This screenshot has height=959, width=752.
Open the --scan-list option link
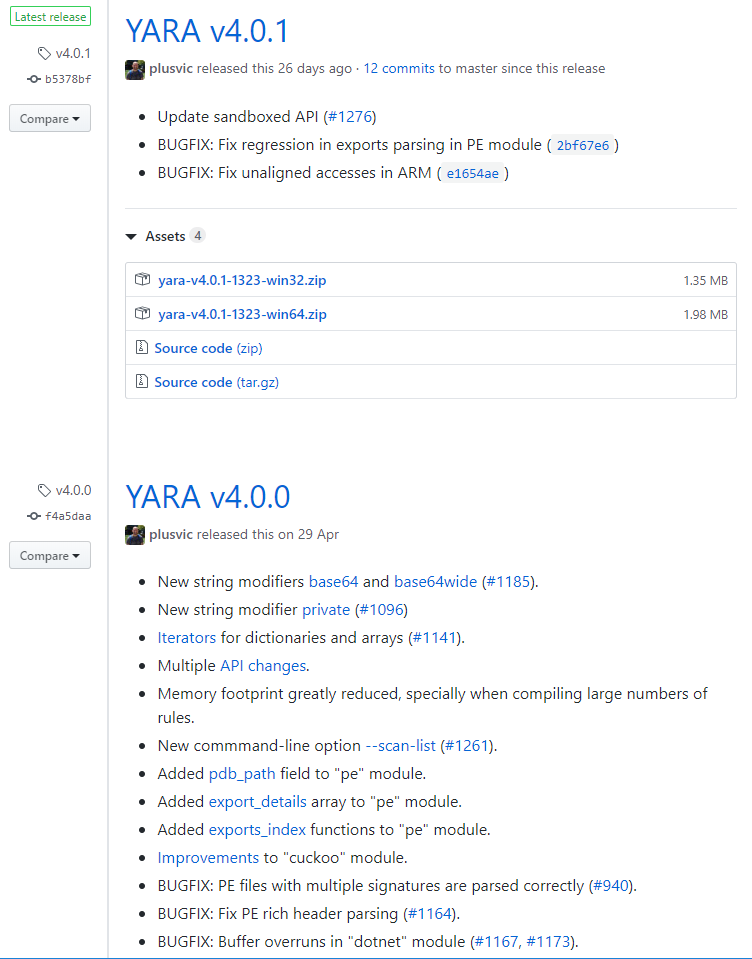[400, 746]
